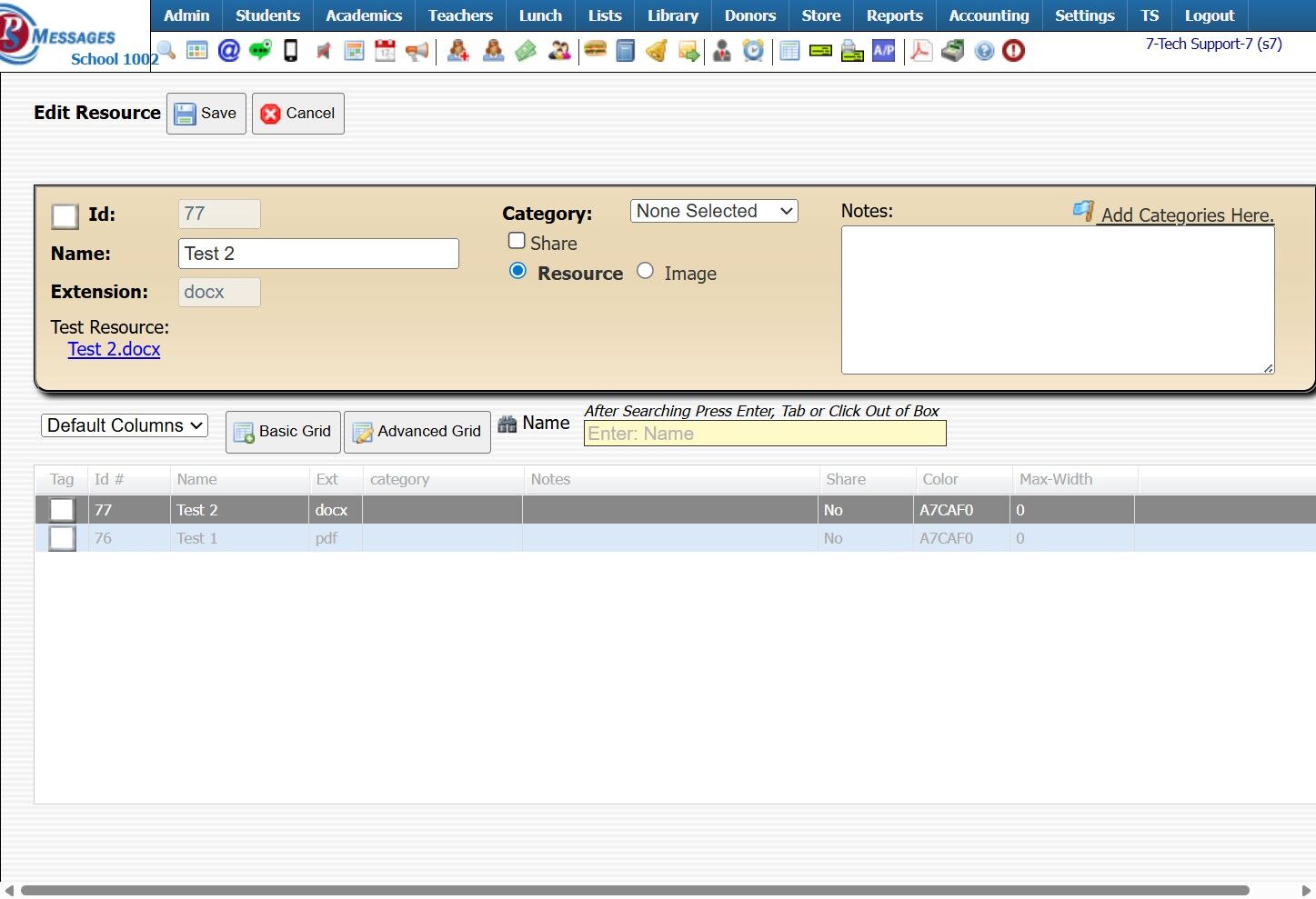Select the Image radio button
This screenshot has width=1316, height=899.
coord(646,271)
